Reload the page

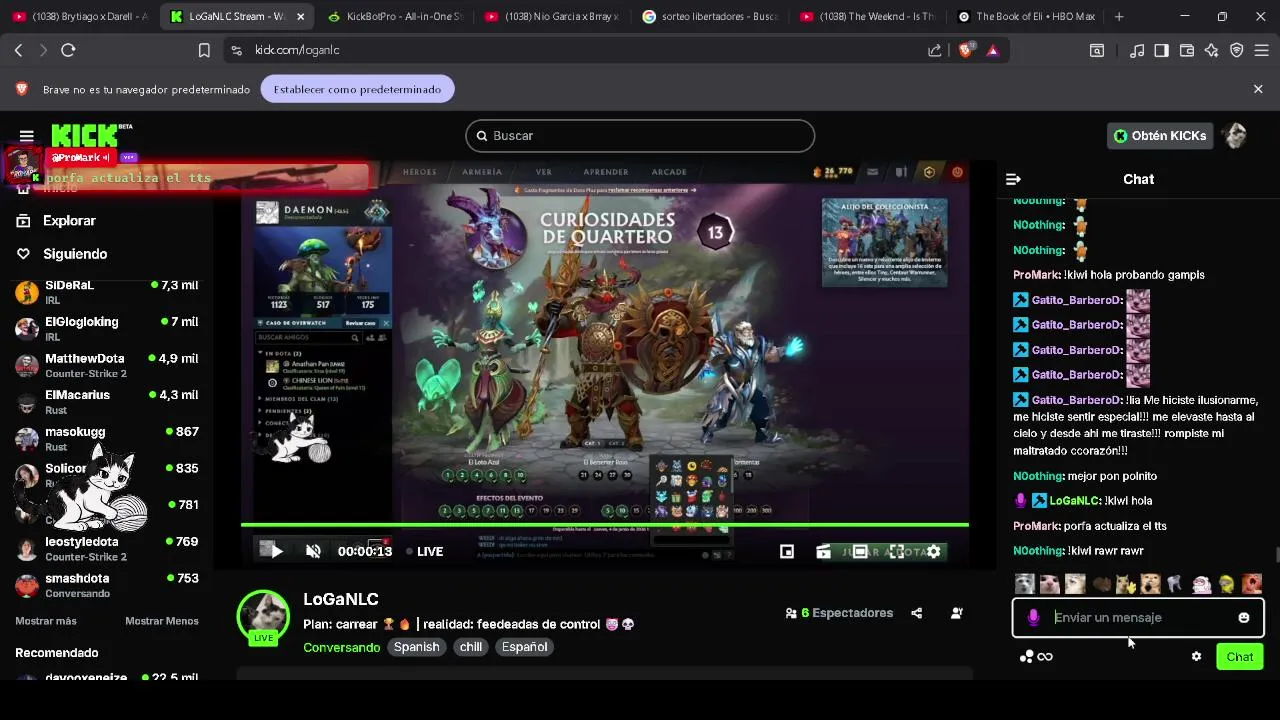pyautogui.click(x=68, y=50)
